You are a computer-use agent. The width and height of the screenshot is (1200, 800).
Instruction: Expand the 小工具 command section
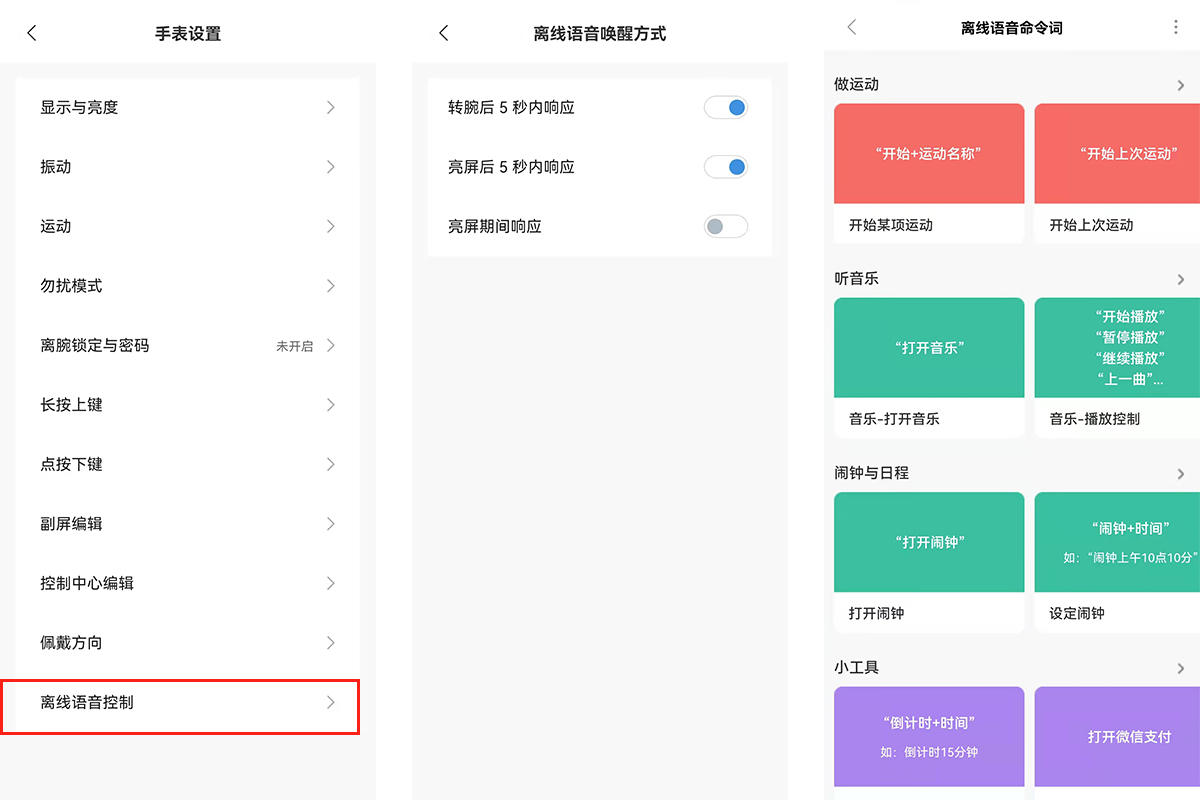[x=1182, y=667]
